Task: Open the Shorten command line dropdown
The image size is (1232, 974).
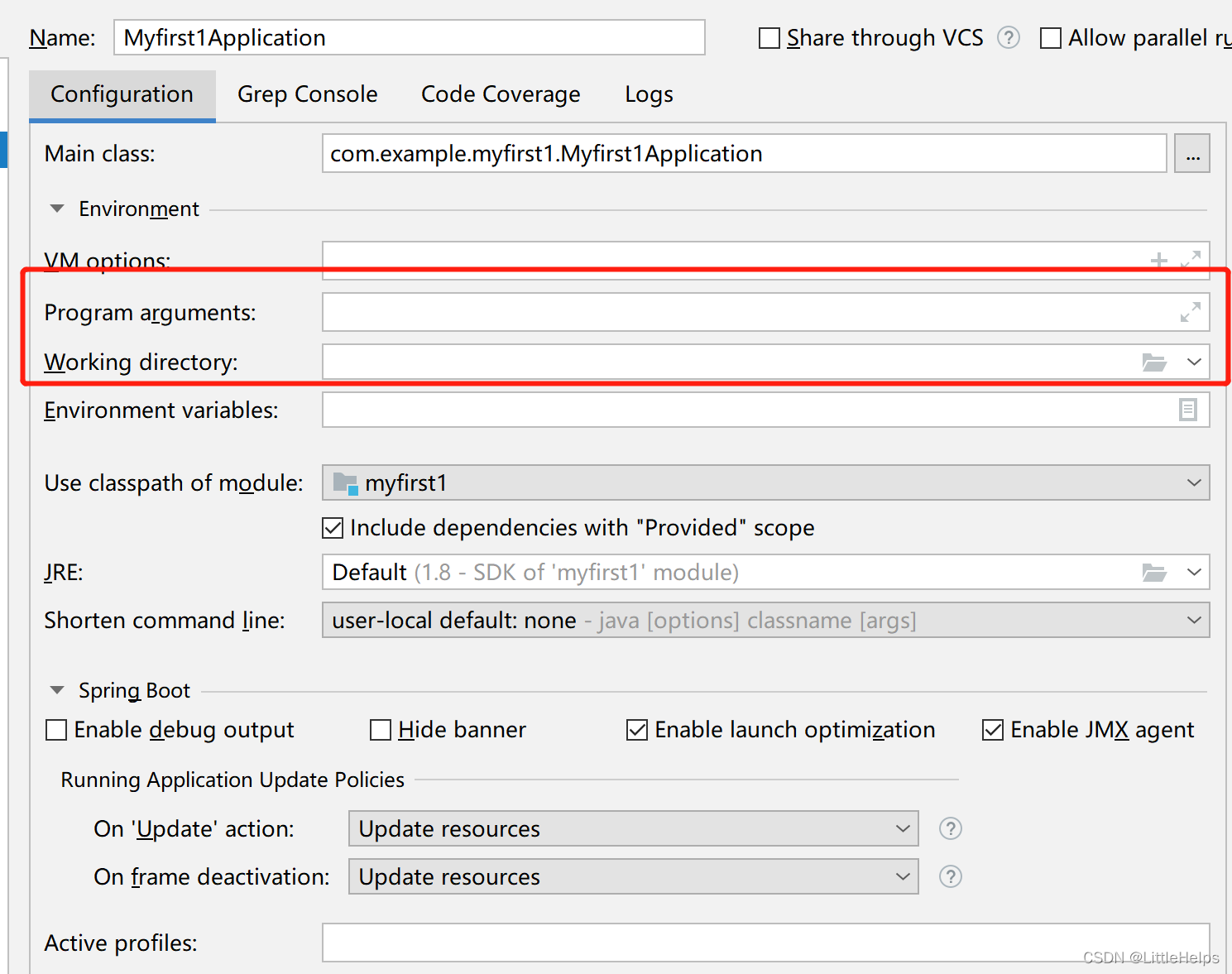Action: (x=1193, y=620)
